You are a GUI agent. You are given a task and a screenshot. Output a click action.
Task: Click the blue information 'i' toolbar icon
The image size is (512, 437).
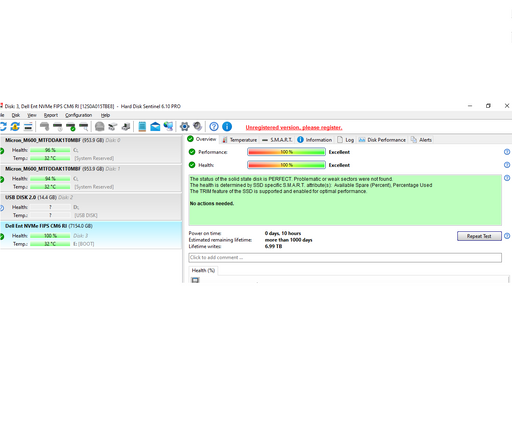point(227,127)
